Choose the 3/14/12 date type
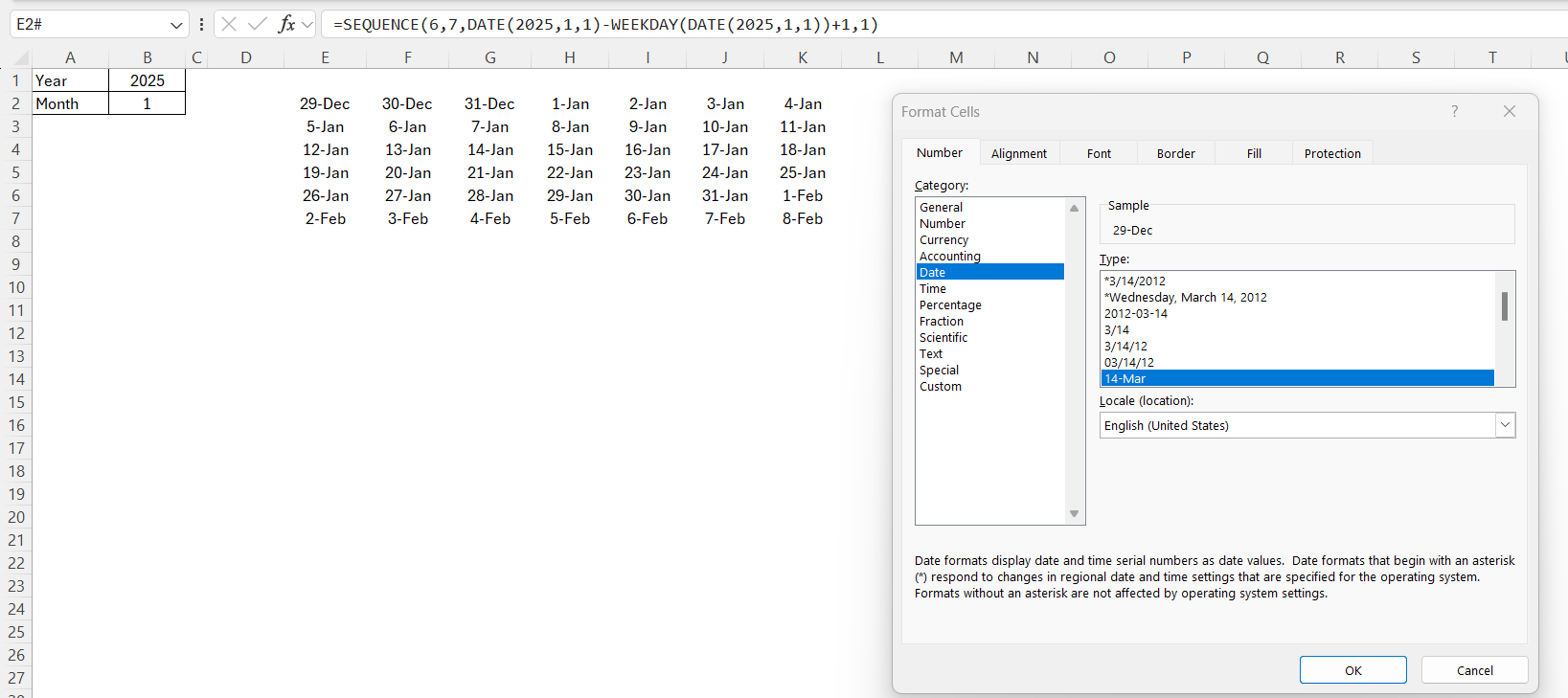 pos(1298,346)
